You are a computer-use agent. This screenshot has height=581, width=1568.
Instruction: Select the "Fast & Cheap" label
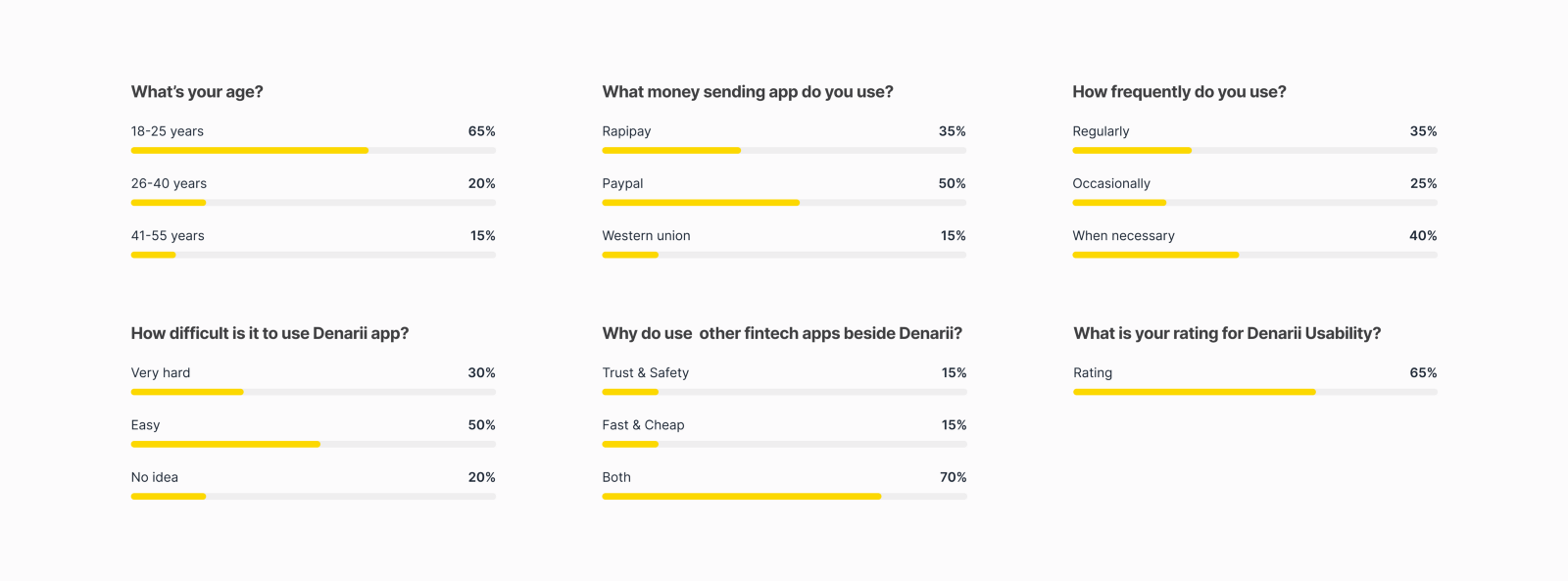tap(643, 425)
